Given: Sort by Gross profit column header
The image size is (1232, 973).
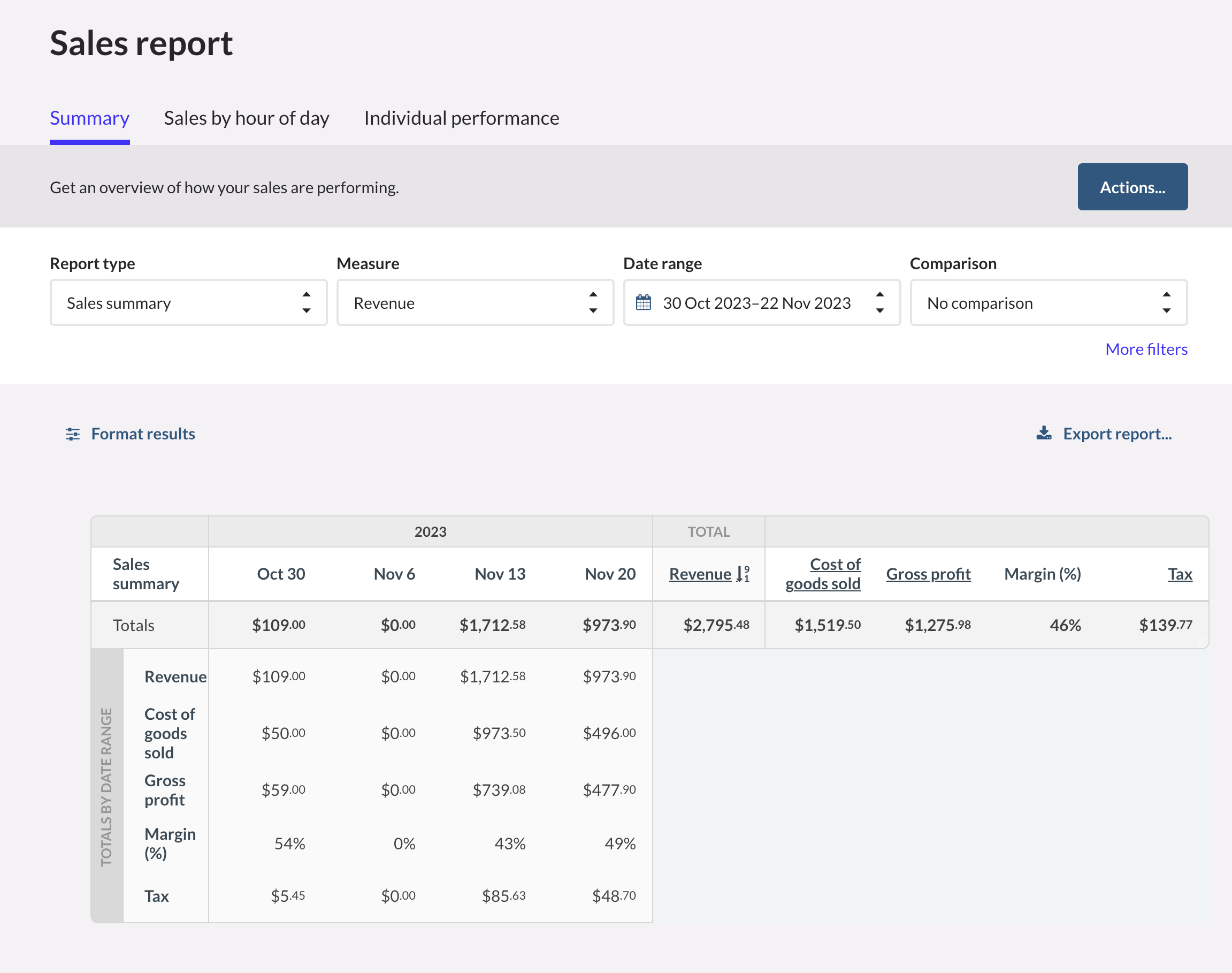Looking at the screenshot, I should (x=928, y=574).
